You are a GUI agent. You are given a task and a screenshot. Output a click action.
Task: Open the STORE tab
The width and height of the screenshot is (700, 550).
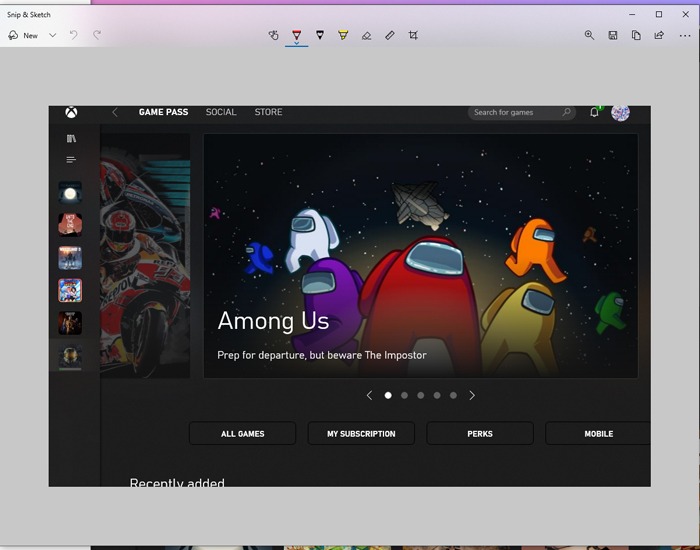point(268,112)
